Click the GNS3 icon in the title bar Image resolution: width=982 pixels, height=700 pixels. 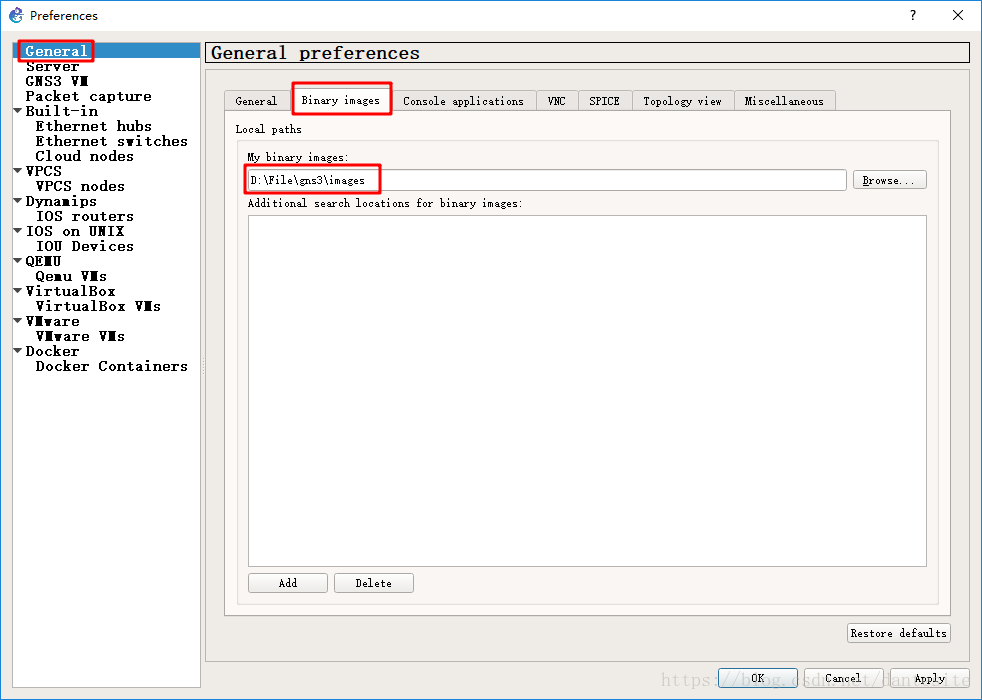point(16,15)
